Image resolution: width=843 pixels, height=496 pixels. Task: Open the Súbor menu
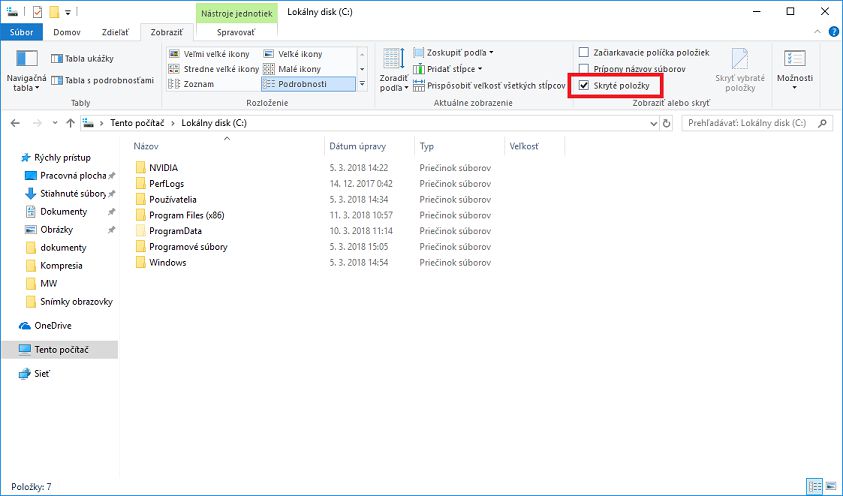[21, 32]
